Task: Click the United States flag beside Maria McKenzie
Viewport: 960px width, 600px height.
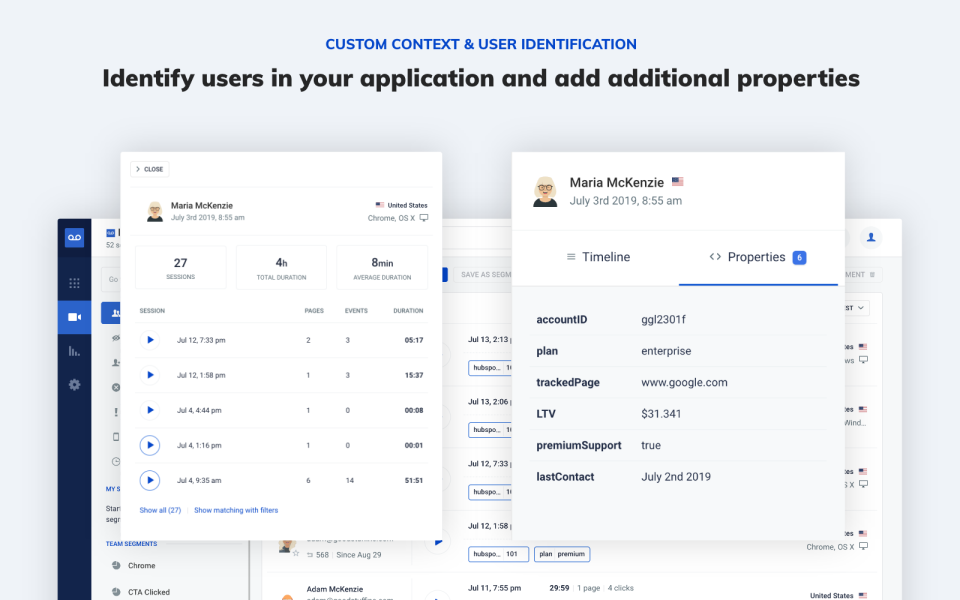Action: [677, 182]
